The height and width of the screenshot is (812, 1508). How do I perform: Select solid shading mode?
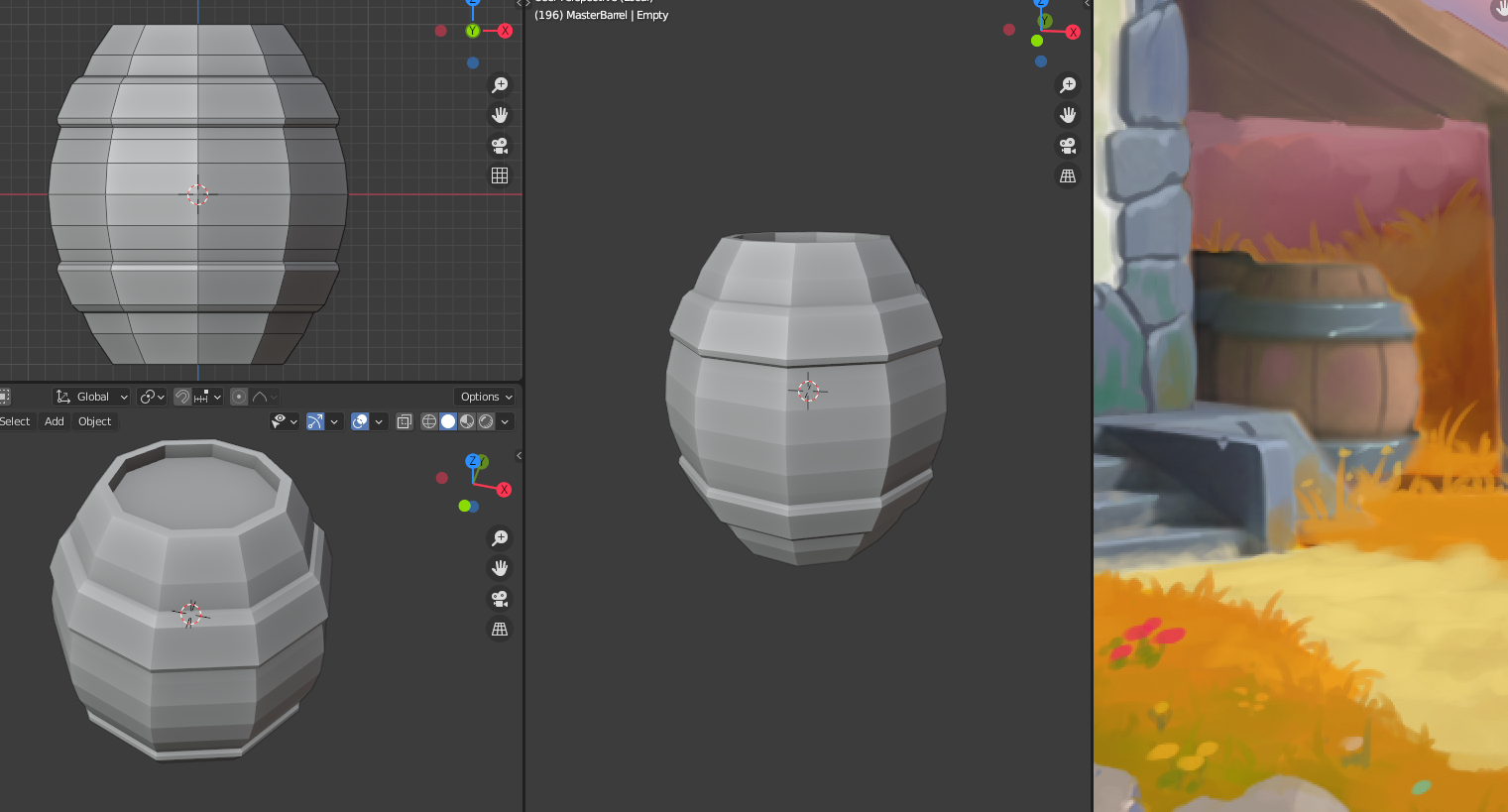pyautogui.click(x=448, y=421)
